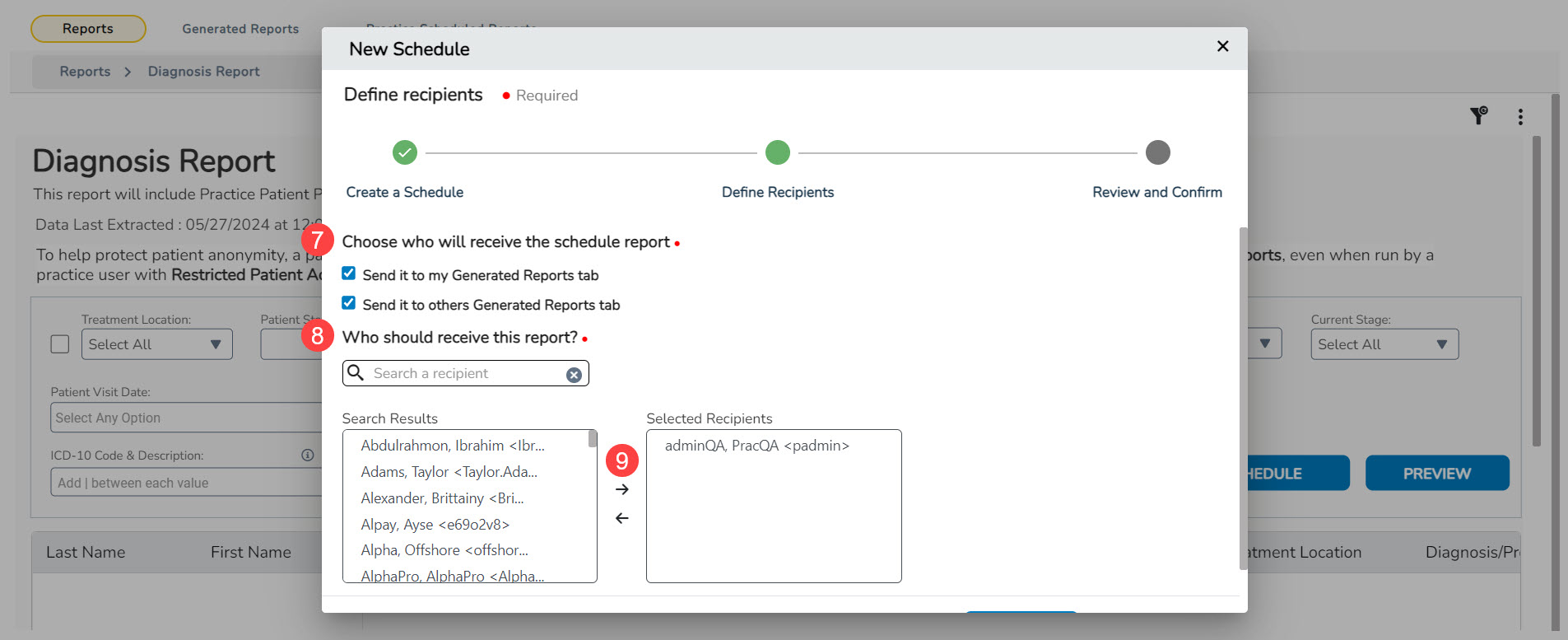Open the Generated Reports tab
The height and width of the screenshot is (640, 1568).
(x=240, y=29)
